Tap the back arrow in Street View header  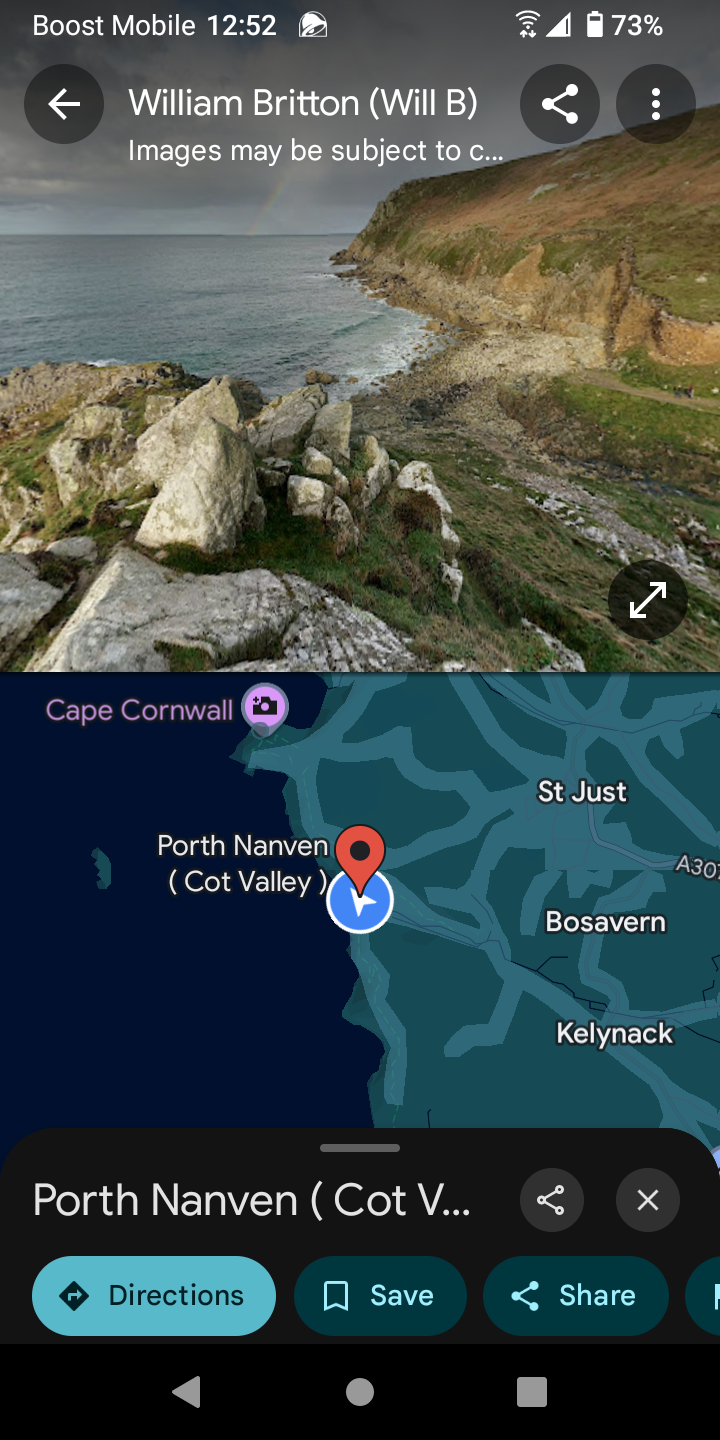64,104
